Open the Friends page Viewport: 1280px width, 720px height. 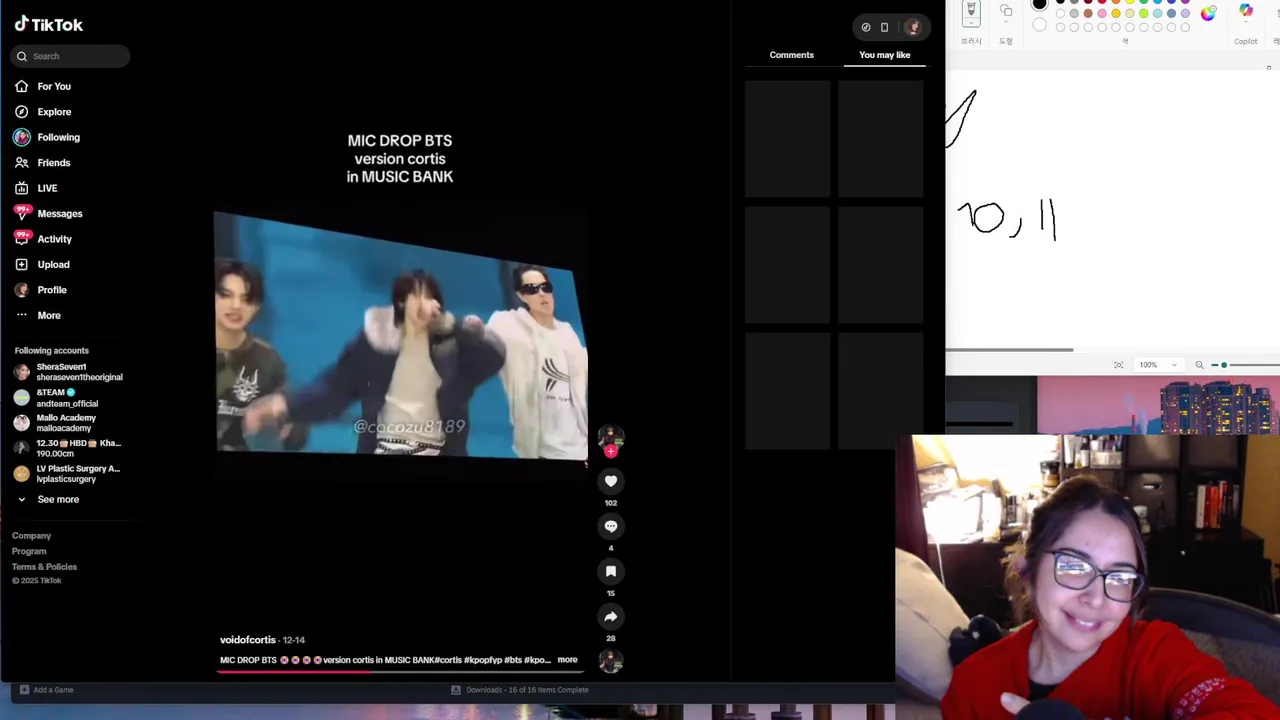pos(54,163)
